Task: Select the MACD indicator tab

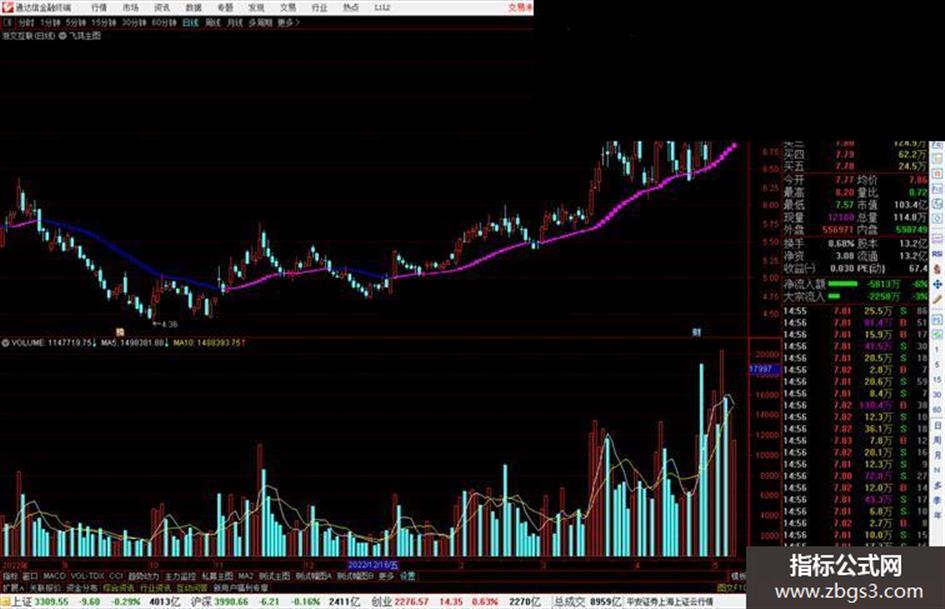Action: click(54, 576)
